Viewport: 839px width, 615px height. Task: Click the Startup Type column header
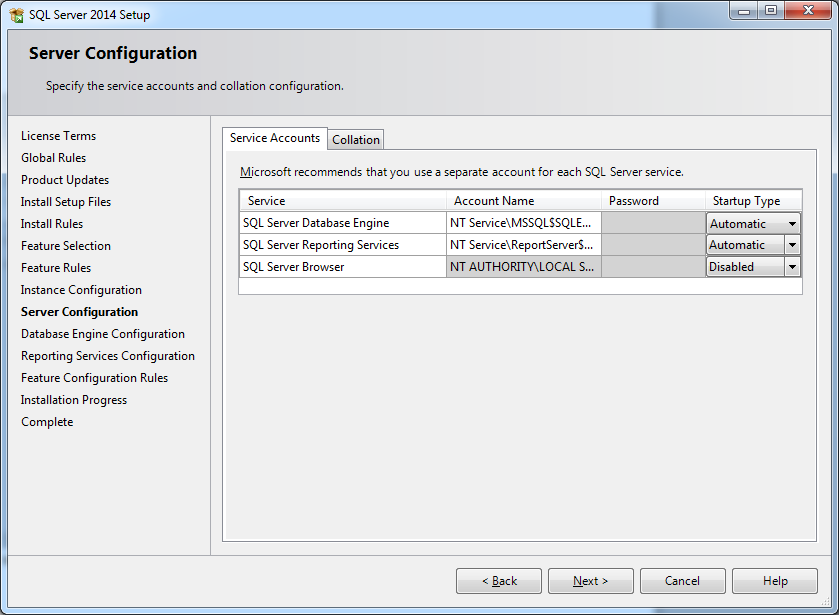[753, 201]
